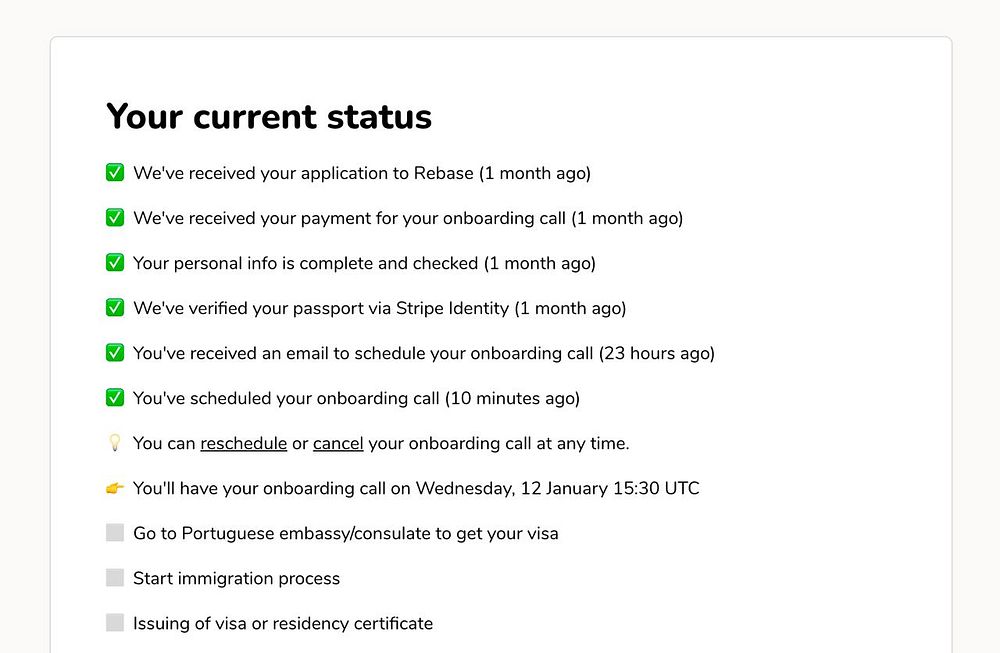Tick the Issuing of visa checkbox
This screenshot has width=1000, height=653.
coord(115,623)
